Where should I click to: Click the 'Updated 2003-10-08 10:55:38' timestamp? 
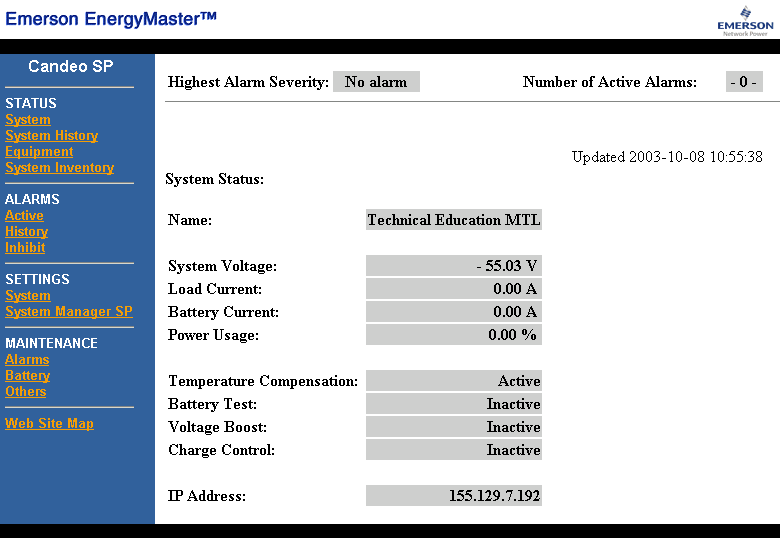[x=667, y=157]
